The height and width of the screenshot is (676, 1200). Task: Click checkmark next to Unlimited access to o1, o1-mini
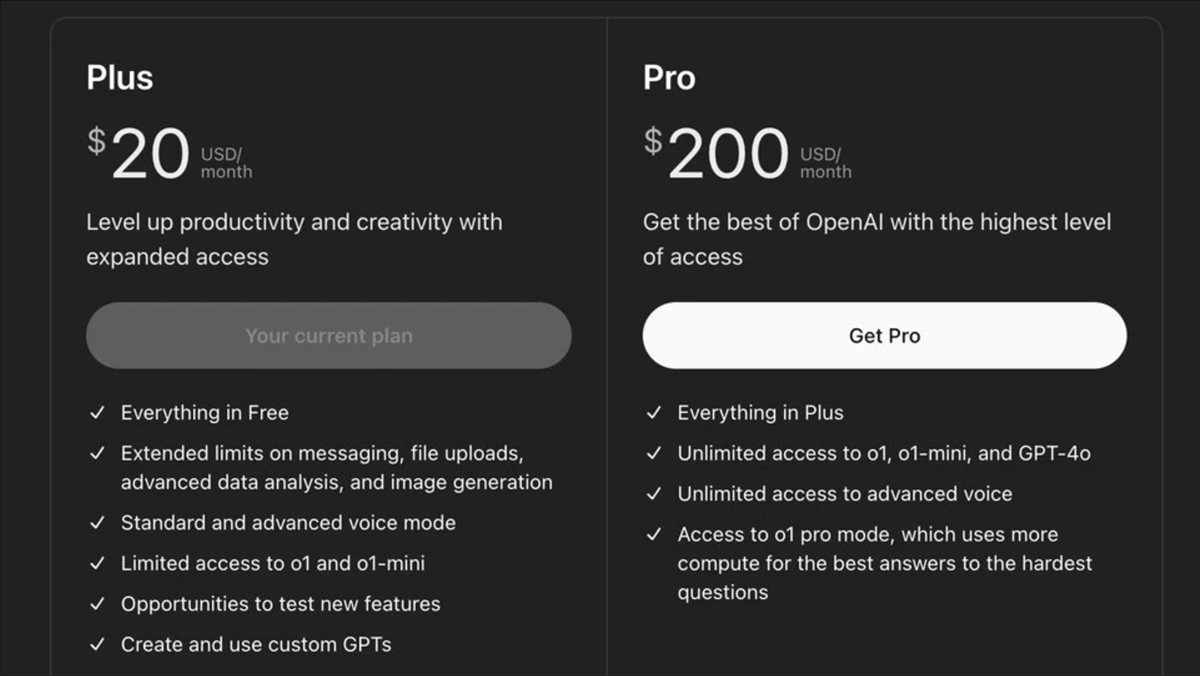click(x=654, y=453)
